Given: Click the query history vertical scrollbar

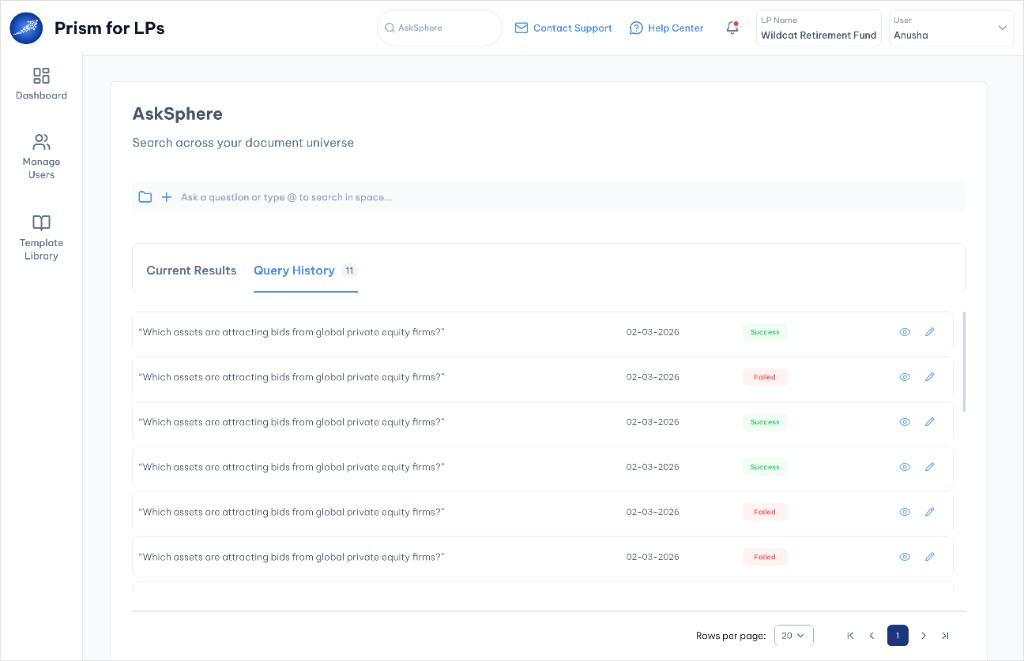Looking at the screenshot, I should [x=964, y=362].
